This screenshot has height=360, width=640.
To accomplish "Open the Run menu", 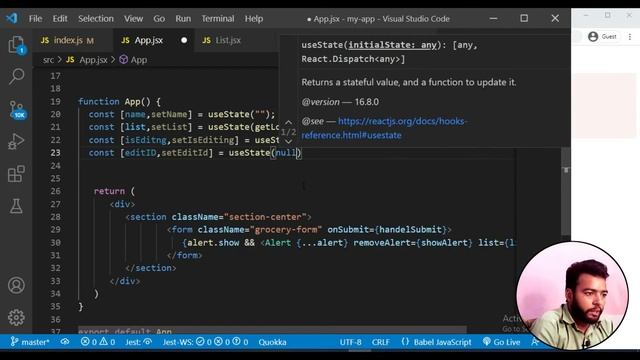I will click(183, 19).
